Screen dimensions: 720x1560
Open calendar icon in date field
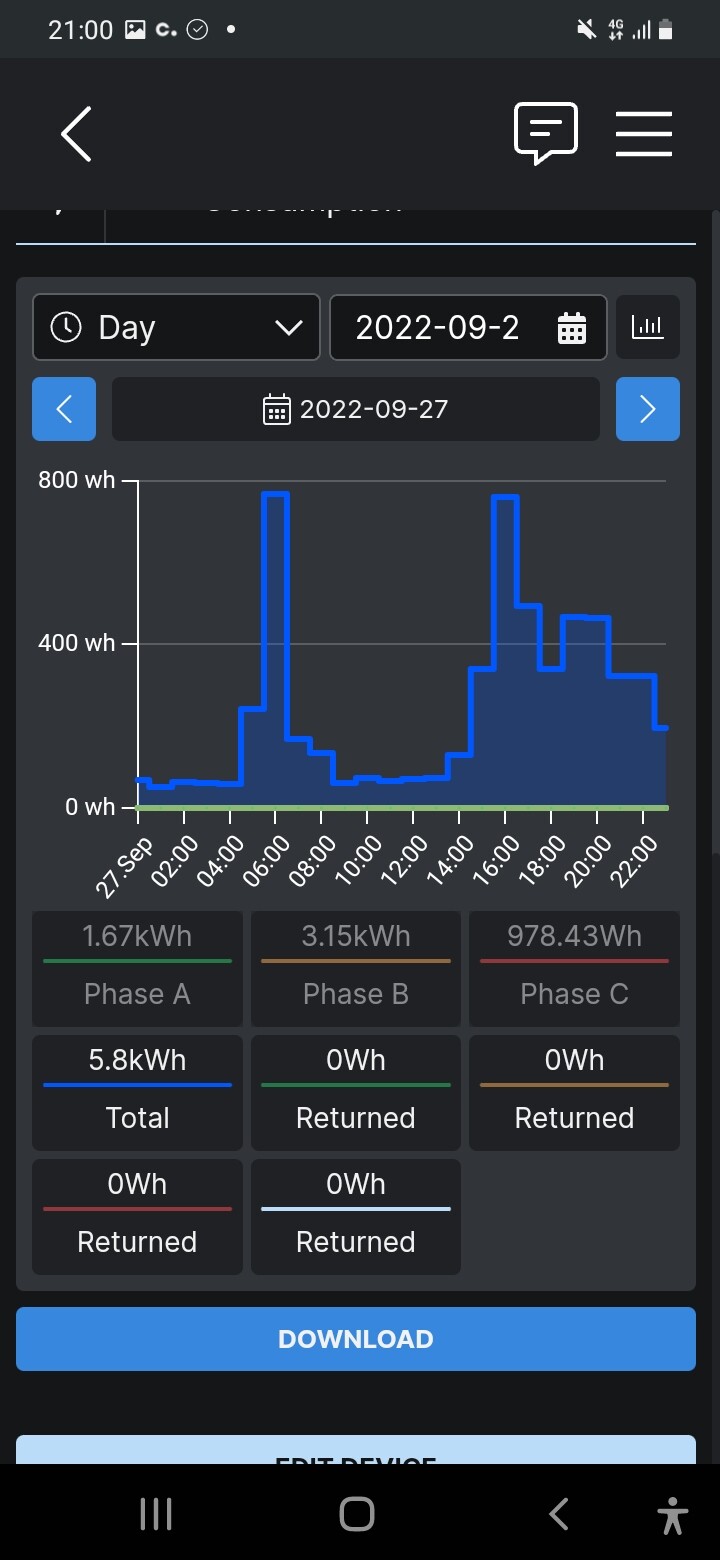click(x=571, y=328)
